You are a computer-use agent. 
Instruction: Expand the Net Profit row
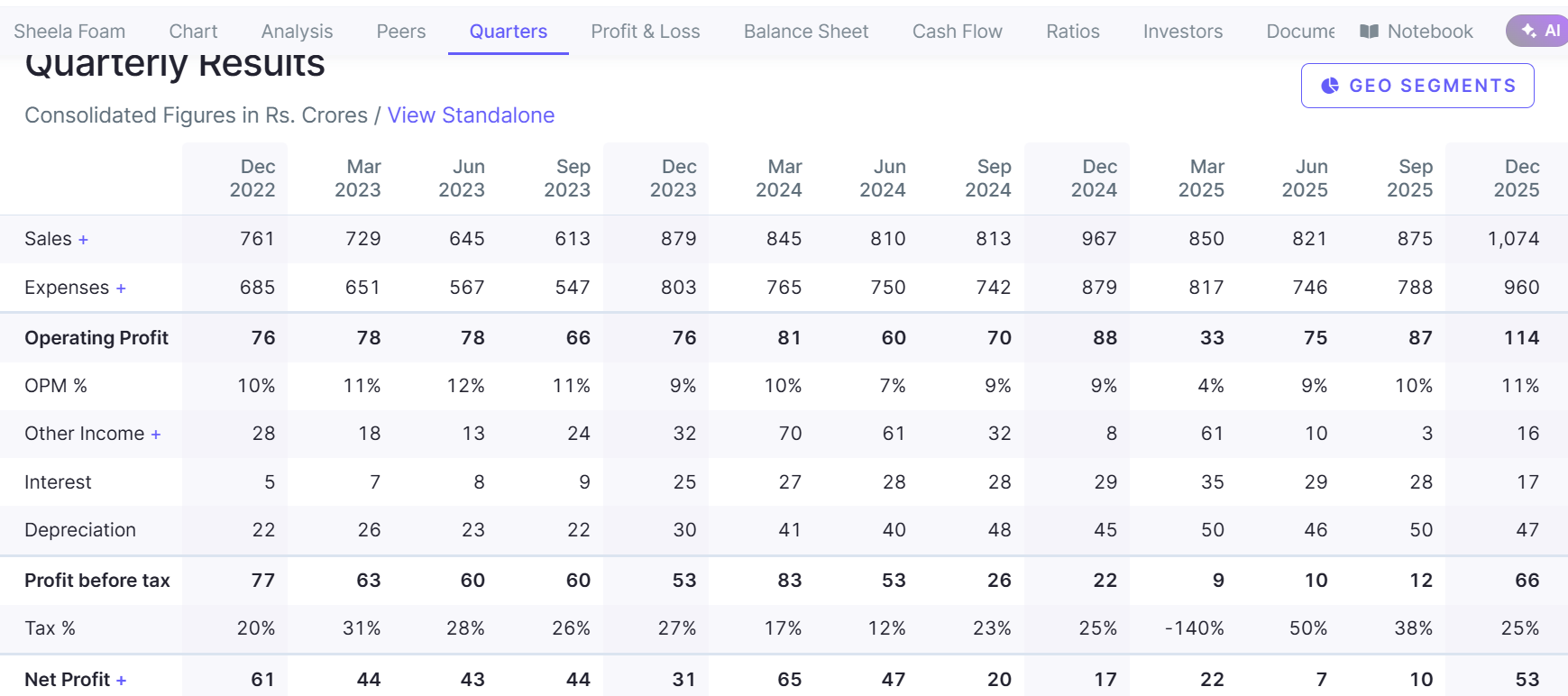point(121,681)
